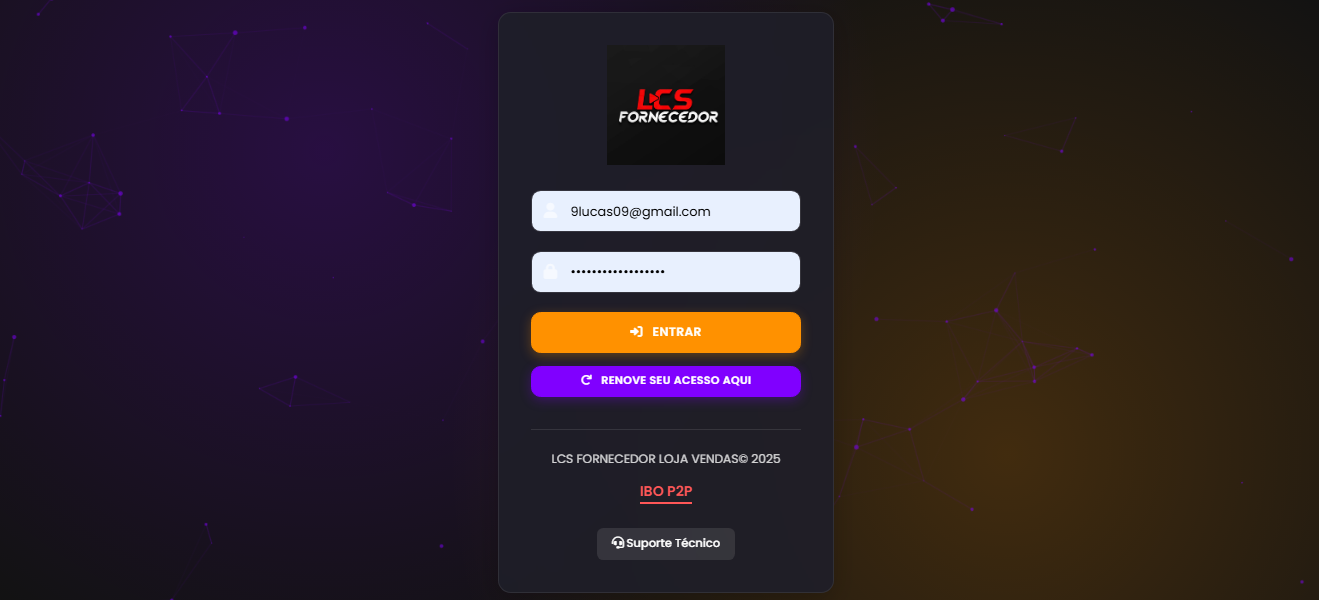1319x600 pixels.
Task: Click the Técnico word on support button
Action: pos(697,543)
